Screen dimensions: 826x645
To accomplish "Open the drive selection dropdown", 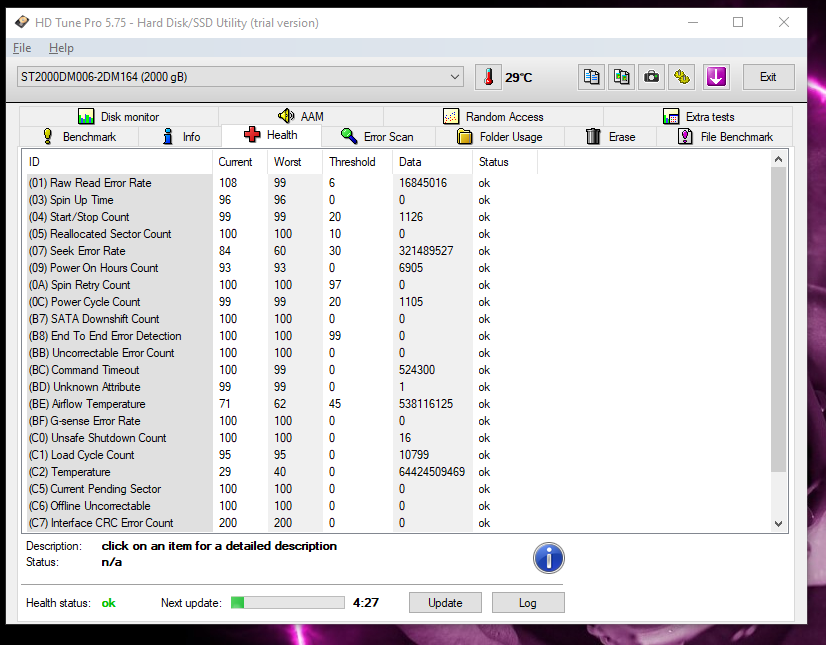I will pyautogui.click(x=240, y=77).
